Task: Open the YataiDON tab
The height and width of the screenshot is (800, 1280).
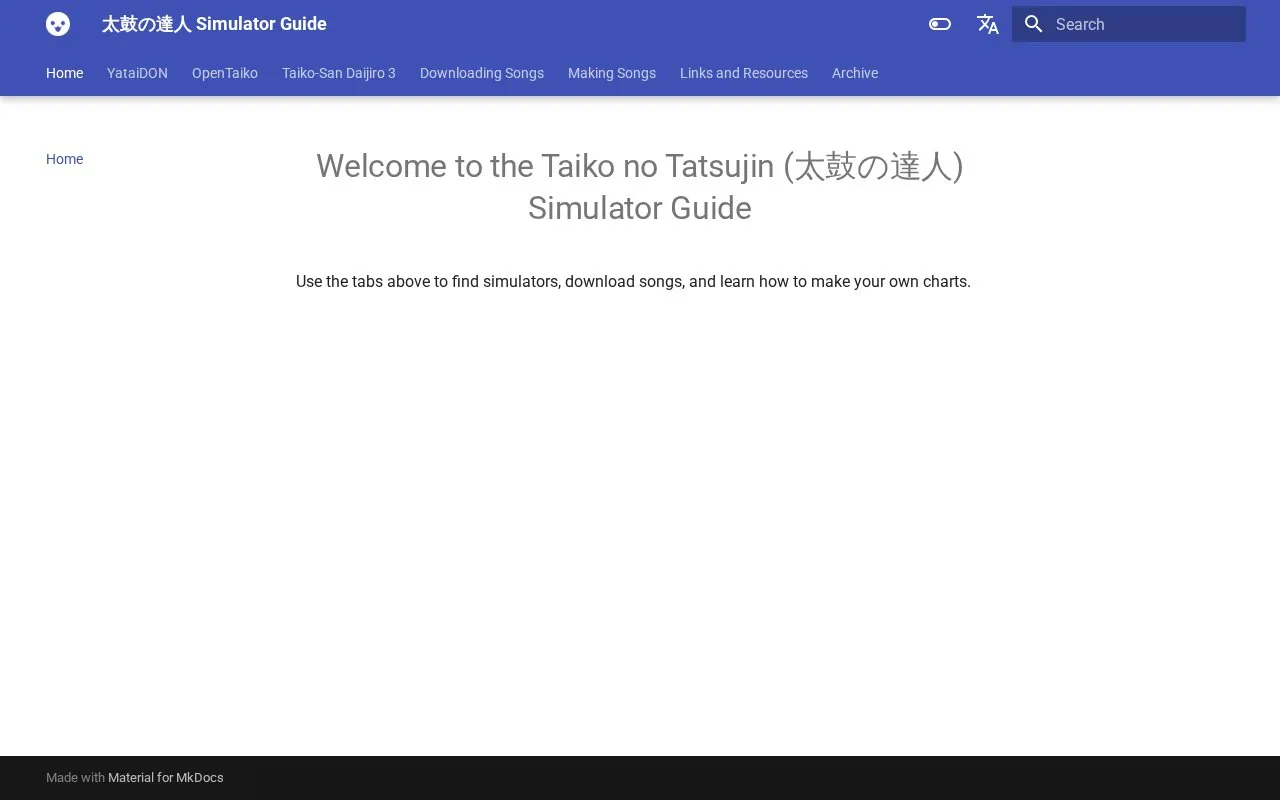Action: click(x=137, y=73)
